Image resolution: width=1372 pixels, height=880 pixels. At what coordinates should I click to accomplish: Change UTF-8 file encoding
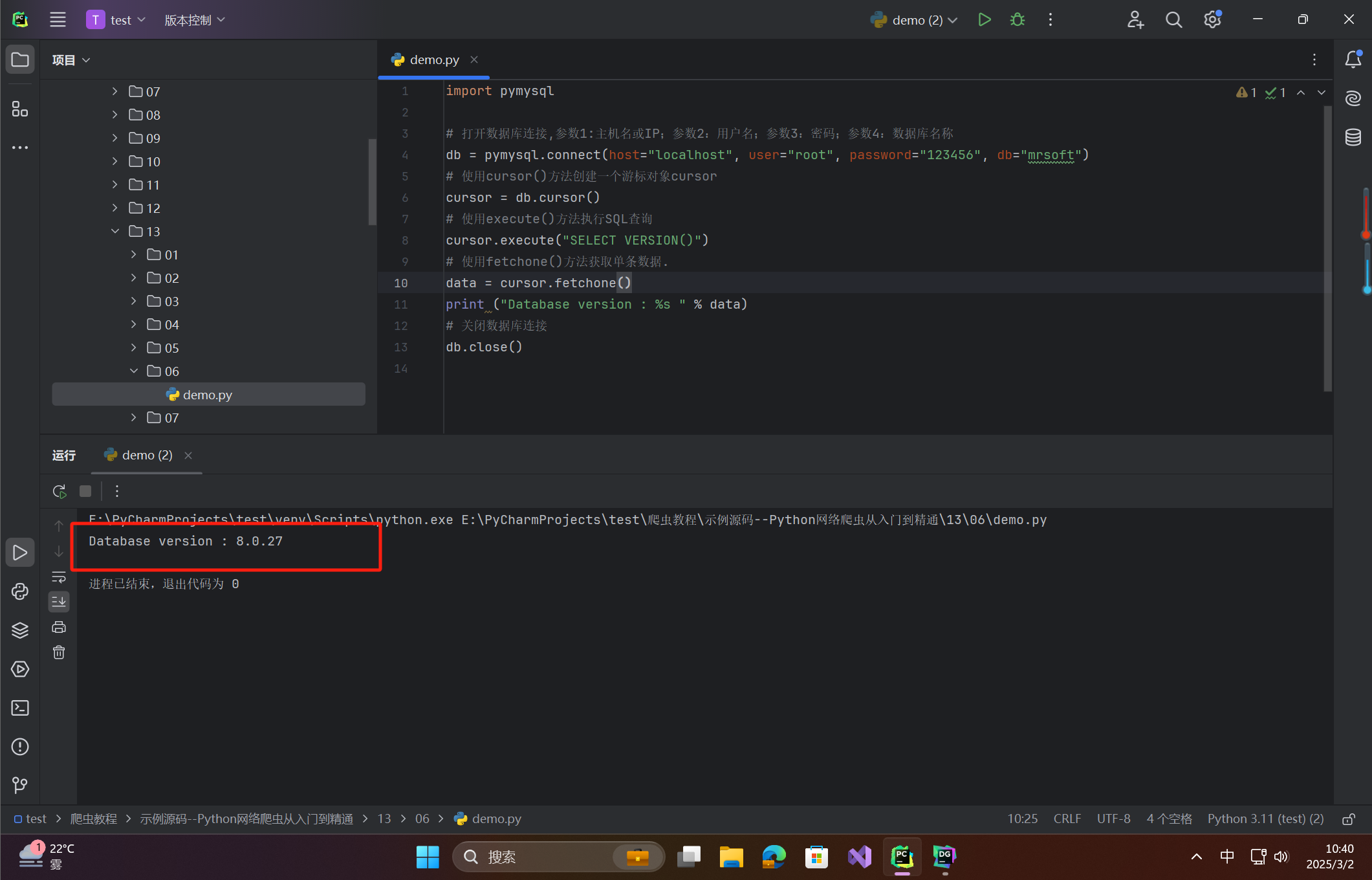pyautogui.click(x=1113, y=819)
